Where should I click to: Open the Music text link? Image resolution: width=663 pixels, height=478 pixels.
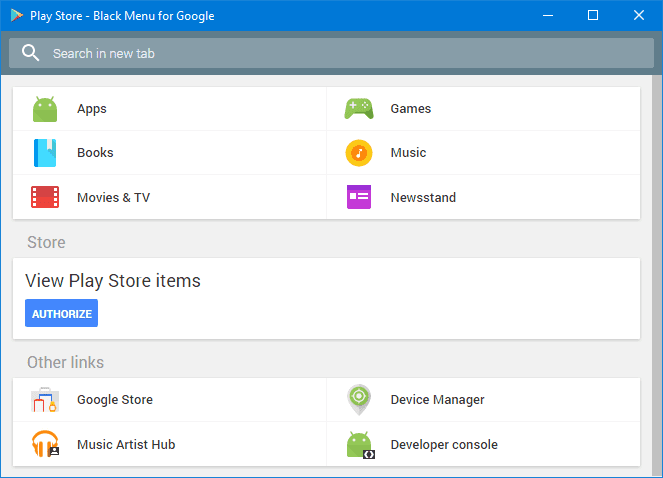[x=408, y=153]
